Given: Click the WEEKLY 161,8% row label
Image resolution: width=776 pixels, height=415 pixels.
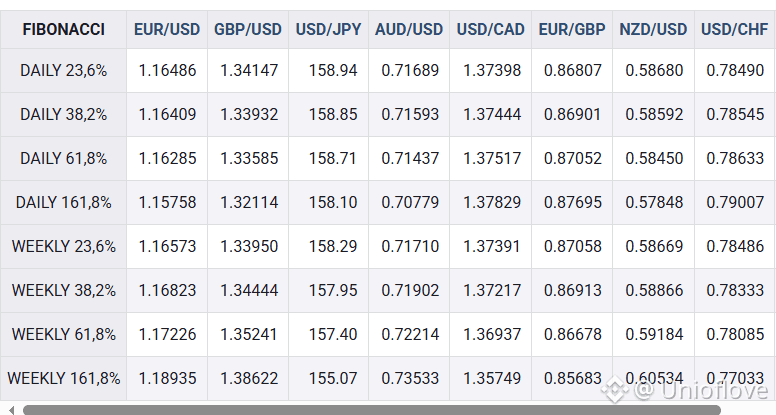Looking at the screenshot, I should (63, 378).
